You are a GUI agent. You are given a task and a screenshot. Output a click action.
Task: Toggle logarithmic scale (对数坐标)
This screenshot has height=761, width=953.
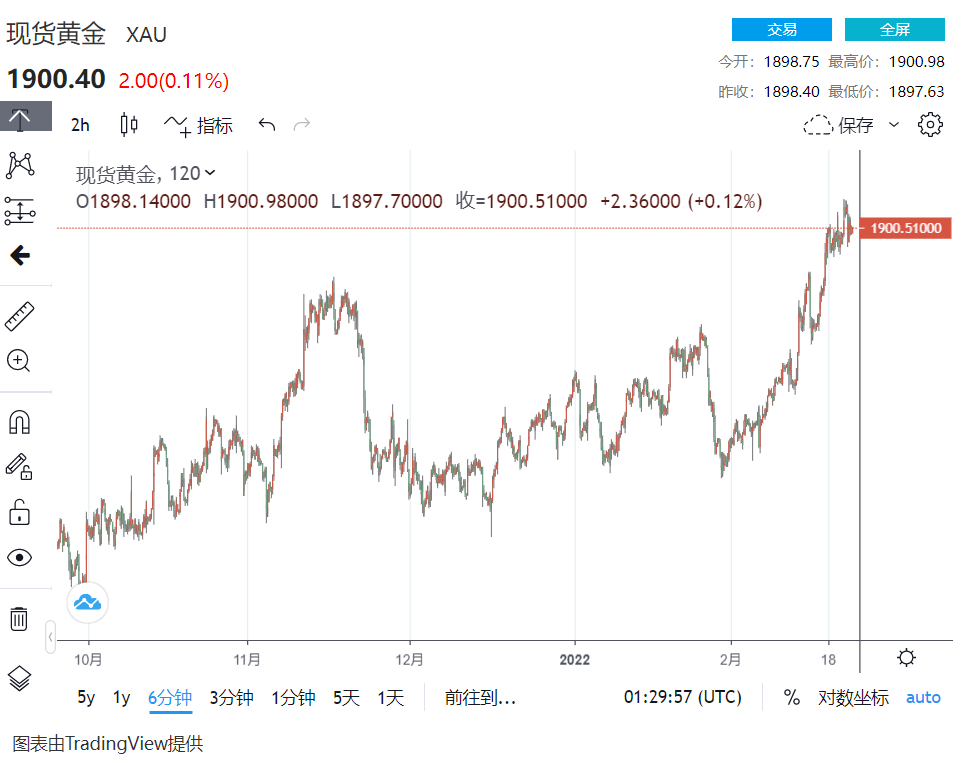pyautogui.click(x=853, y=698)
